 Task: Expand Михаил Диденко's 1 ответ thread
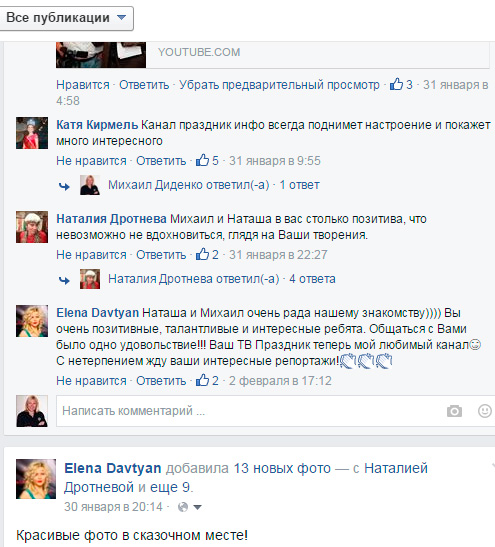(x=299, y=185)
